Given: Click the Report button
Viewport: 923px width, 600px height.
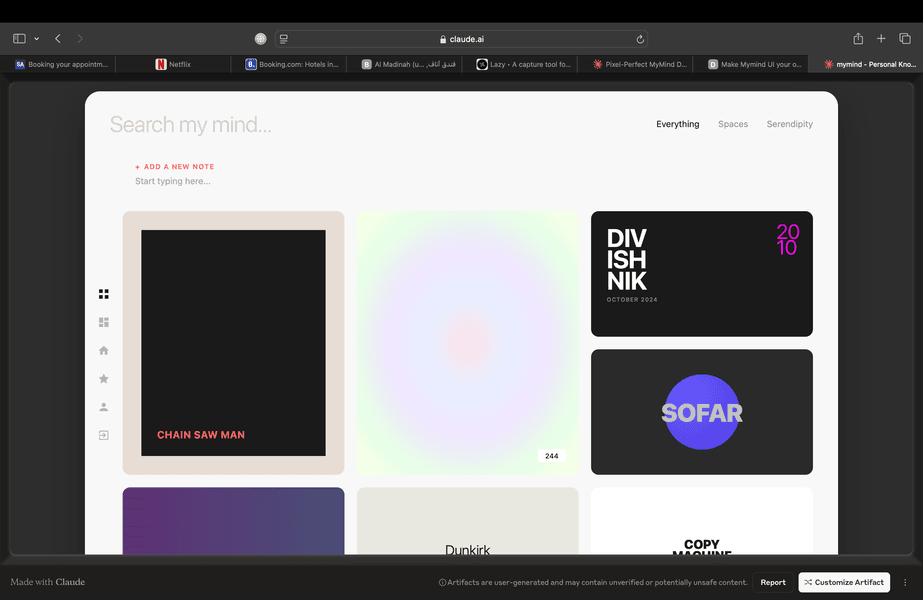Looking at the screenshot, I should click(x=773, y=582).
